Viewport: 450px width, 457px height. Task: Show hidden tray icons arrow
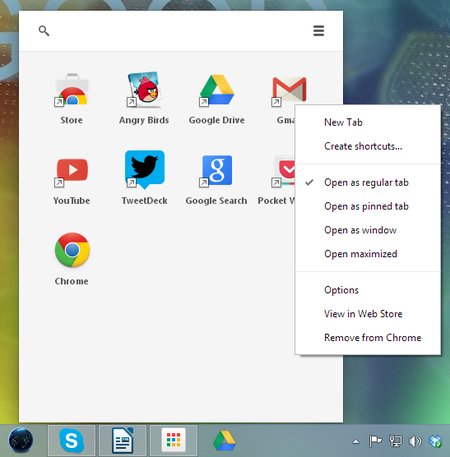(356, 442)
